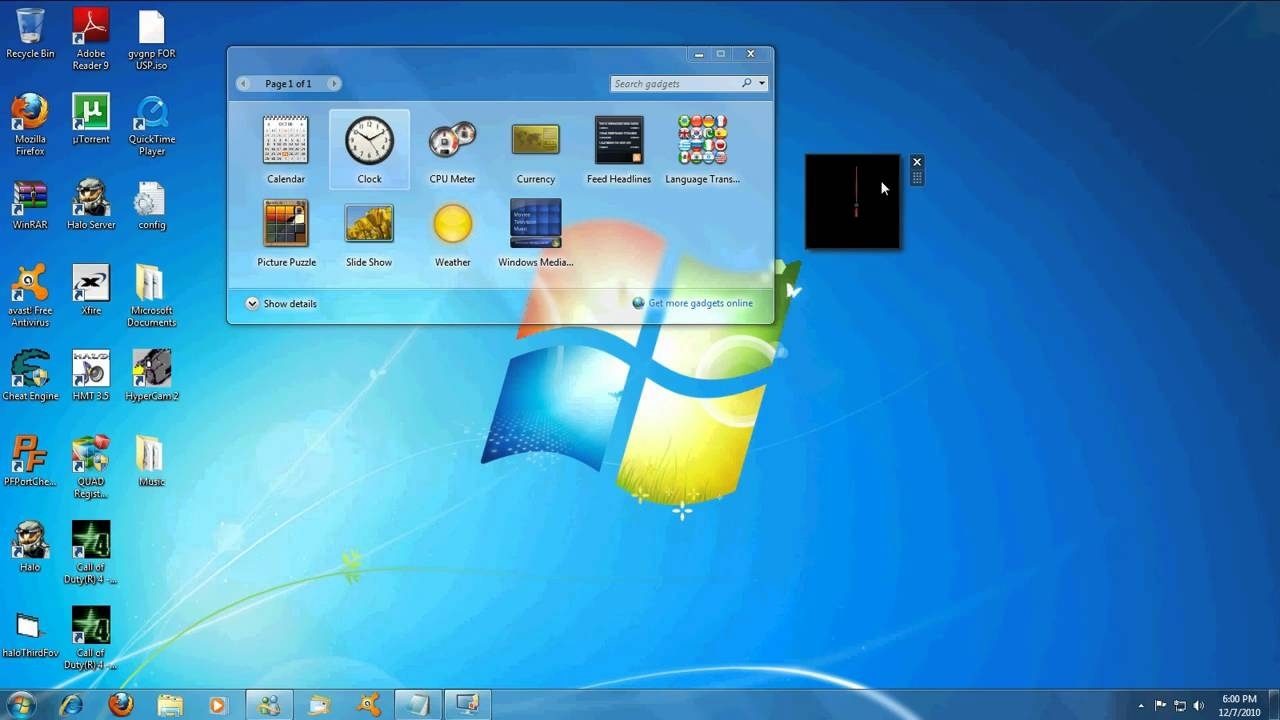Select the Halo game desktop shortcut
The height and width of the screenshot is (720, 1280).
click(x=30, y=547)
